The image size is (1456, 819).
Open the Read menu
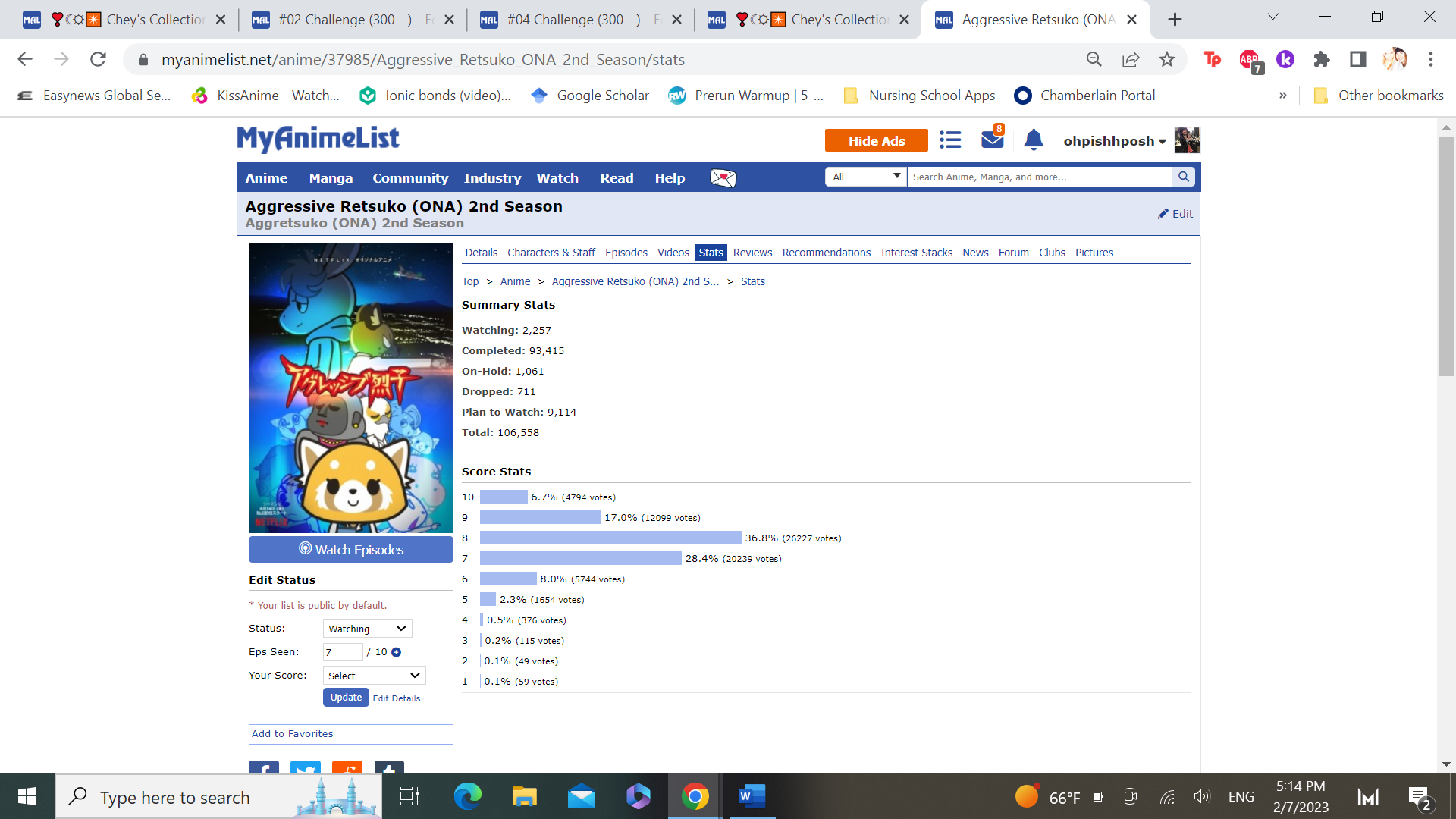[x=617, y=178]
